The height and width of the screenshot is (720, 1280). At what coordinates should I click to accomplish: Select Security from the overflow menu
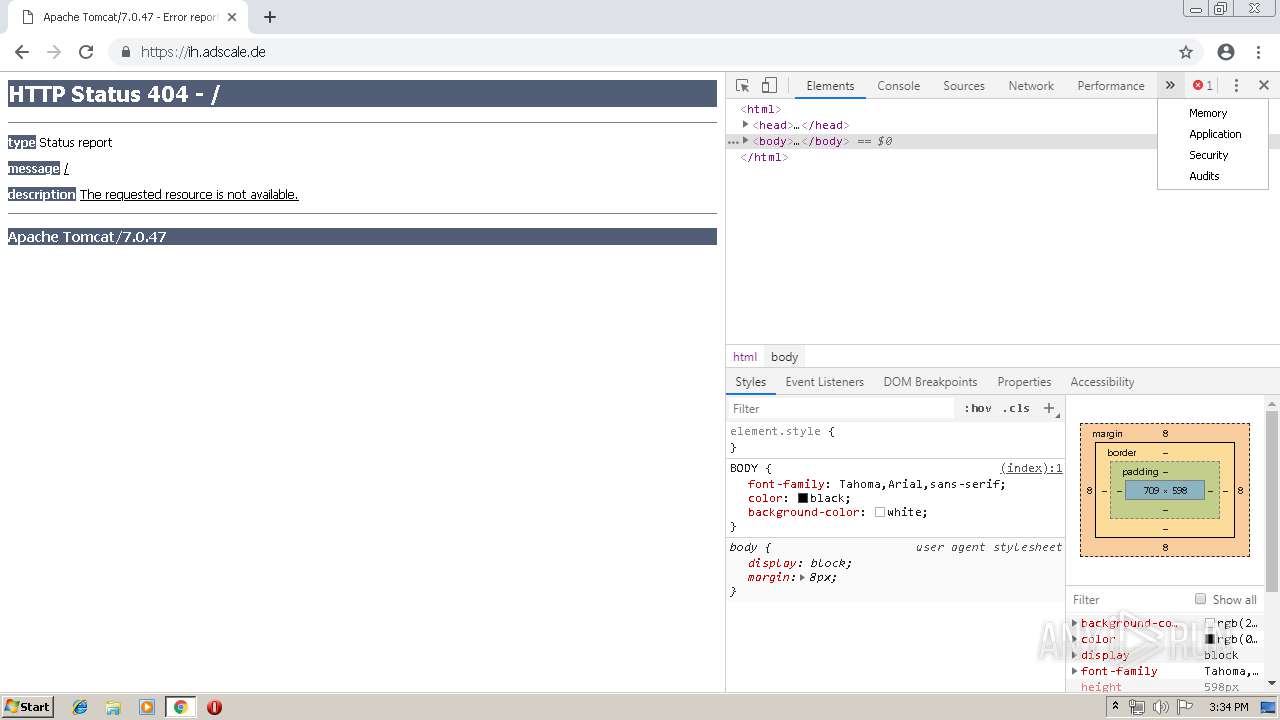1208,155
